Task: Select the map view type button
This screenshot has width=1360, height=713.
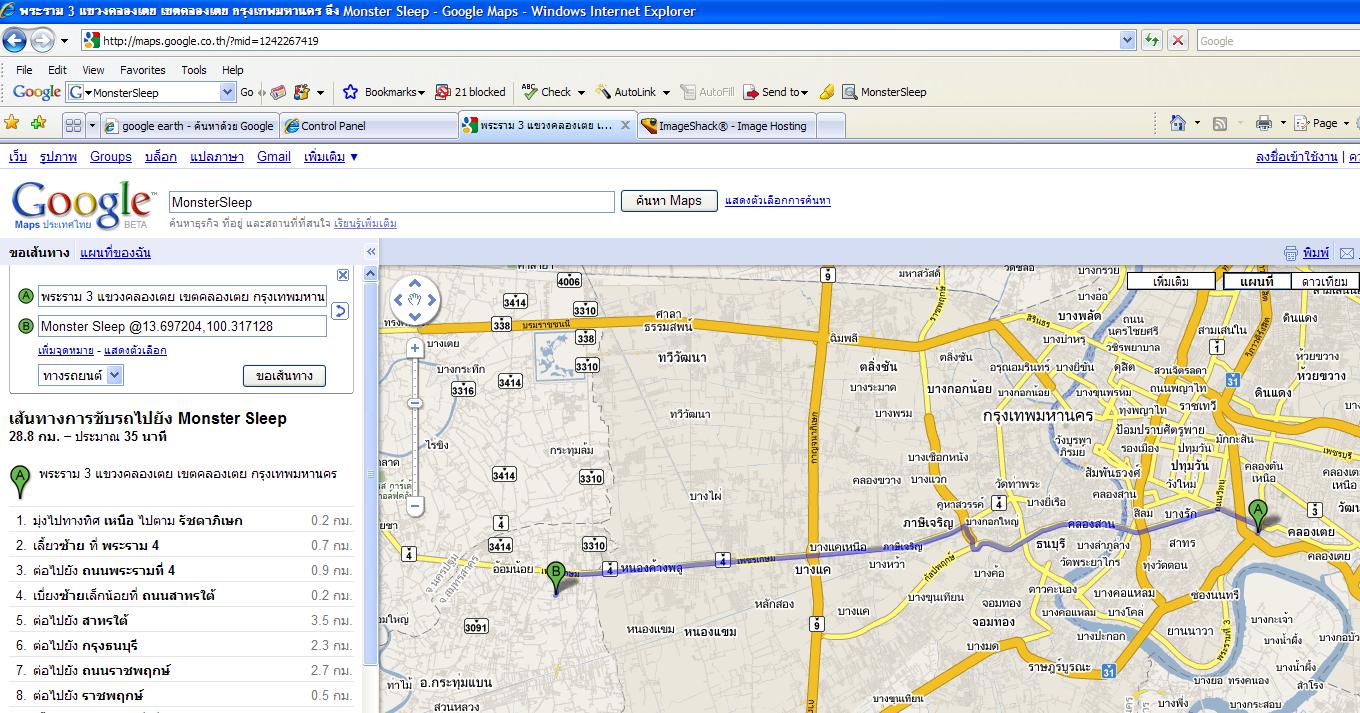Action: coord(1256,281)
